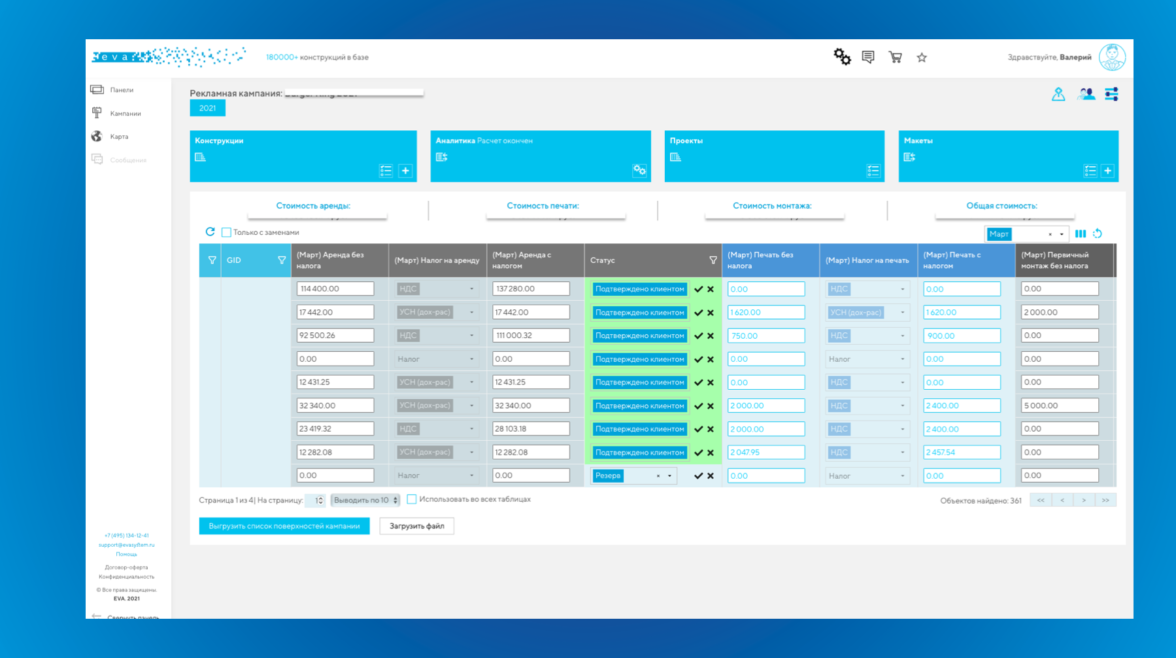
Task: Click the favorites star icon
Action: click(x=922, y=58)
